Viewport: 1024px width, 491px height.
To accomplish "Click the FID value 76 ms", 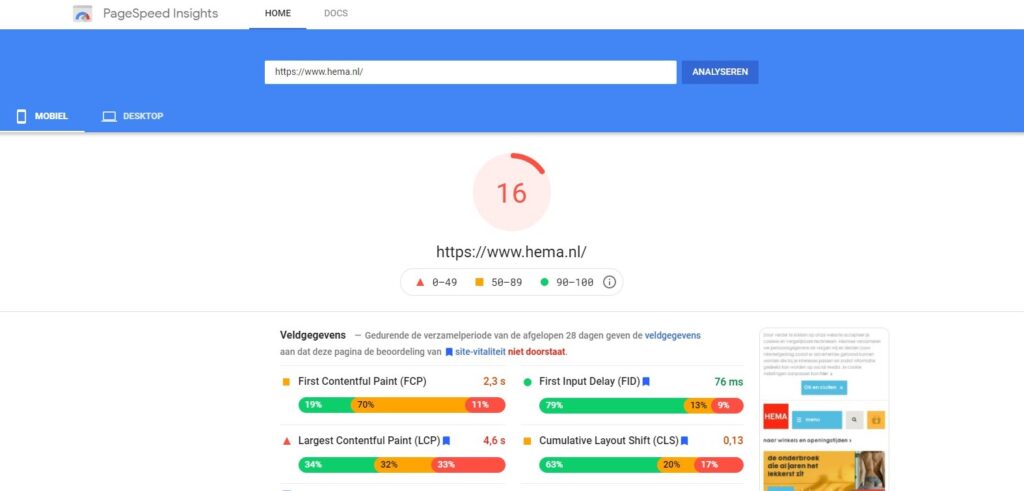I will pos(728,382).
